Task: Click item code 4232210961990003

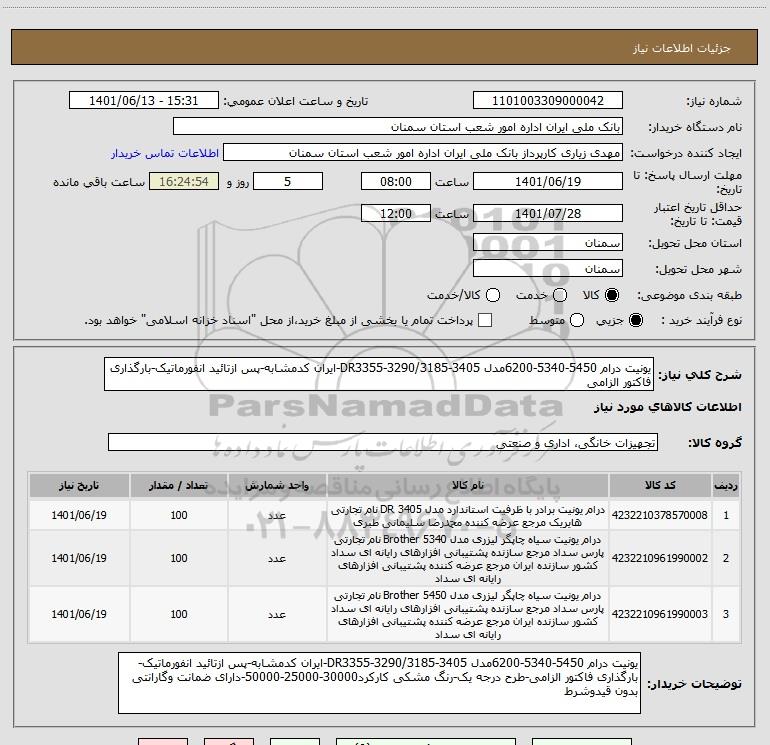Action: pyautogui.click(x=660, y=614)
